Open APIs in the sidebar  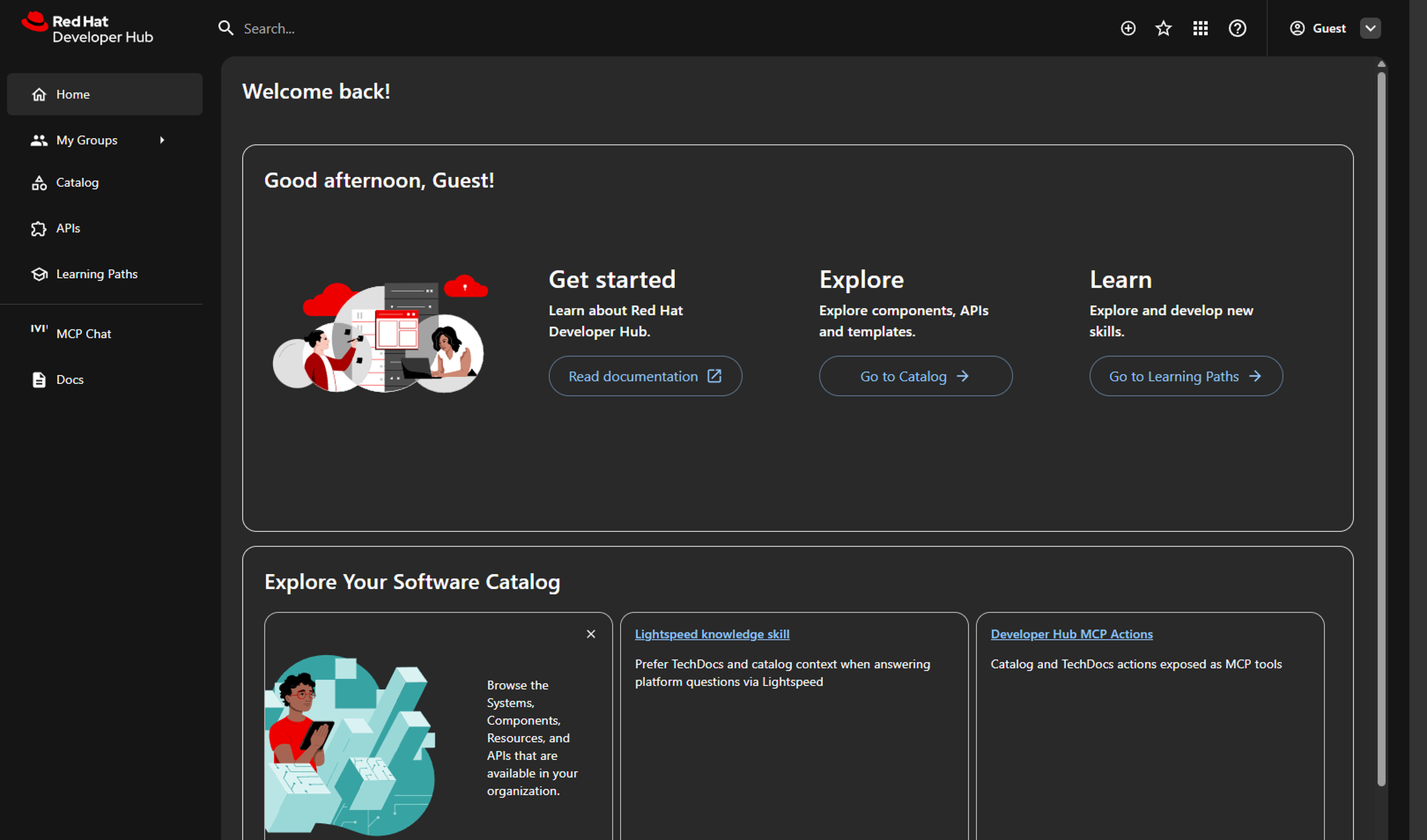coord(105,228)
